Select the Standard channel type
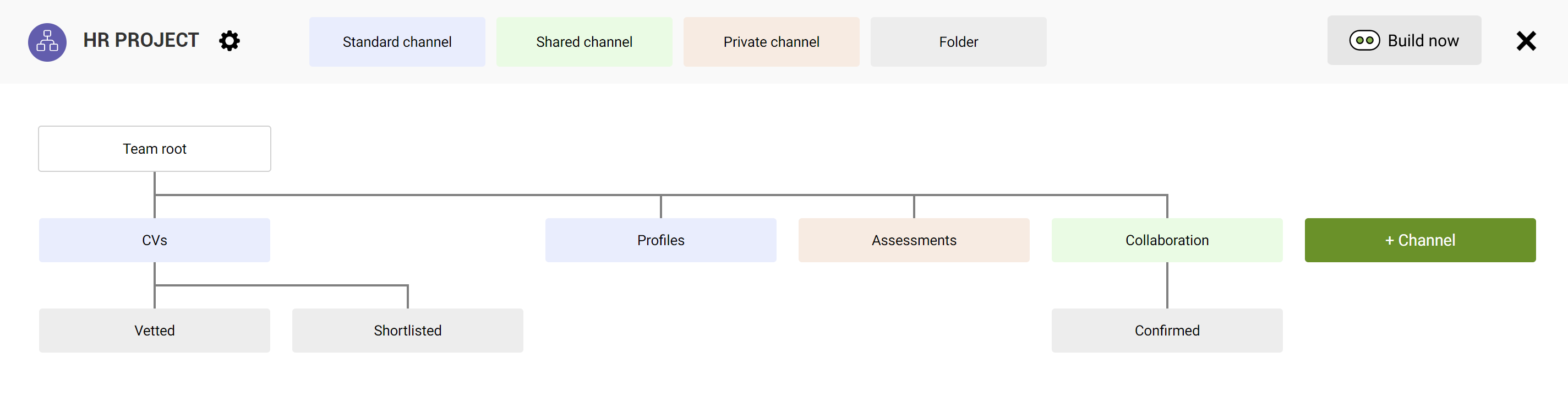Viewport: 1568px width, 395px height. [397, 42]
